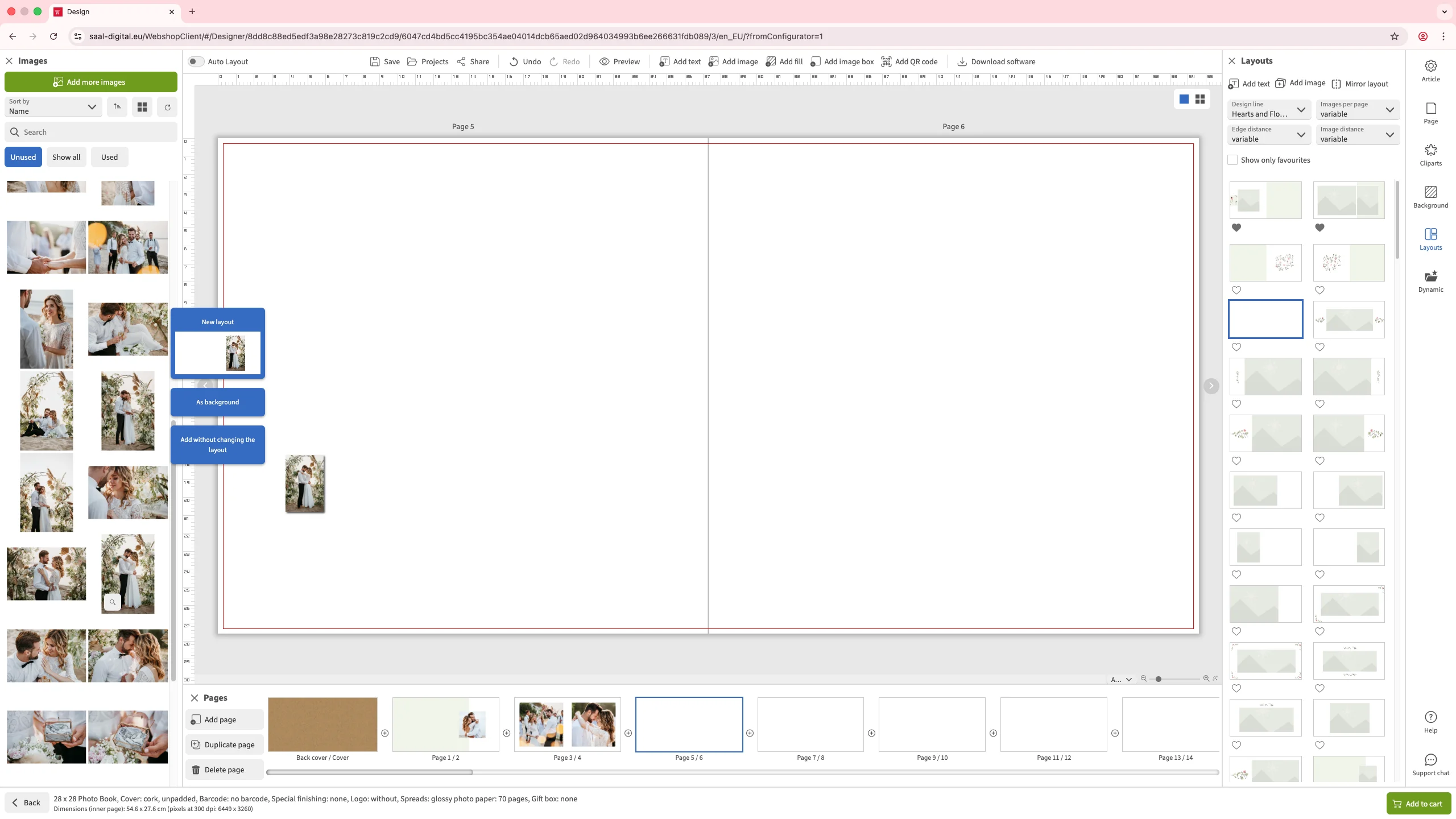Click the Mirror layout icon
Viewport: 1456px width, 819px height.
1336,84
